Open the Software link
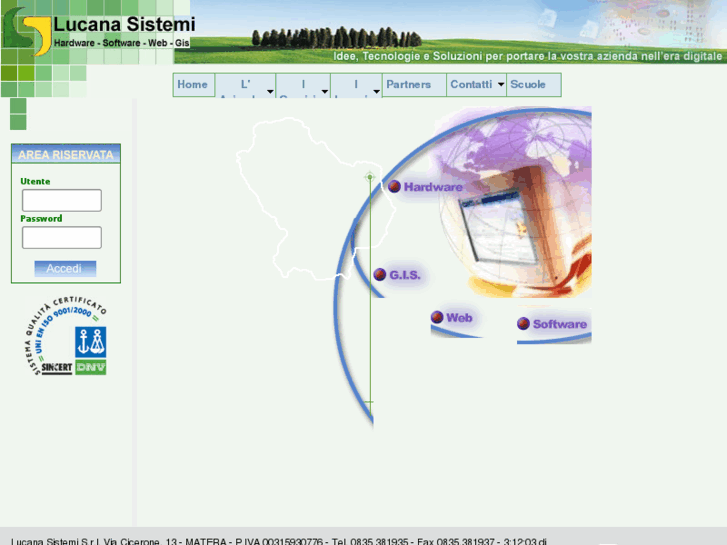 560,324
